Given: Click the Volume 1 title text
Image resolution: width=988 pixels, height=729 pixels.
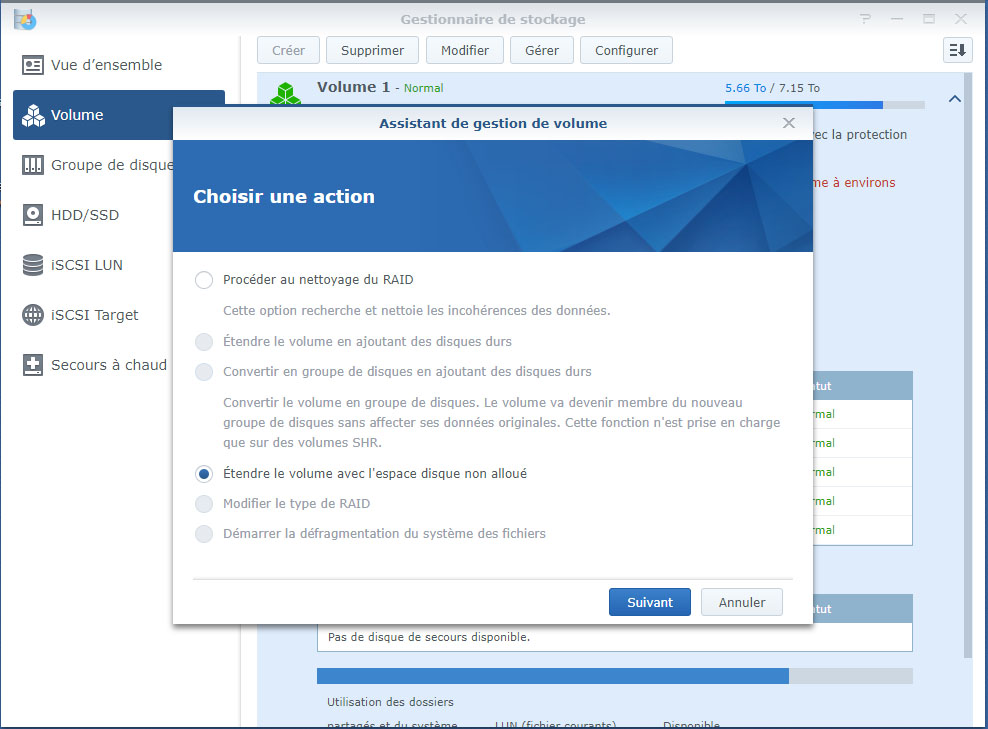Looking at the screenshot, I should (353, 87).
